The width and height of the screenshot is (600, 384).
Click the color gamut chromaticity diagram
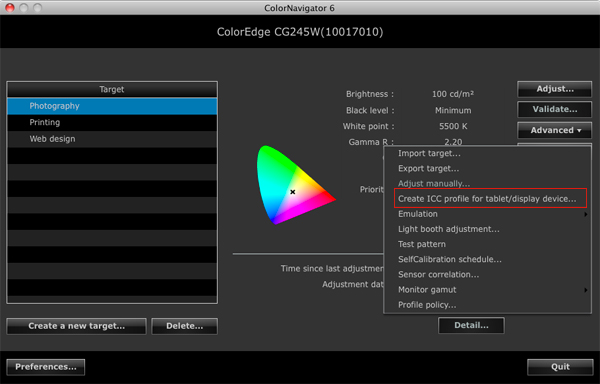tap(296, 185)
